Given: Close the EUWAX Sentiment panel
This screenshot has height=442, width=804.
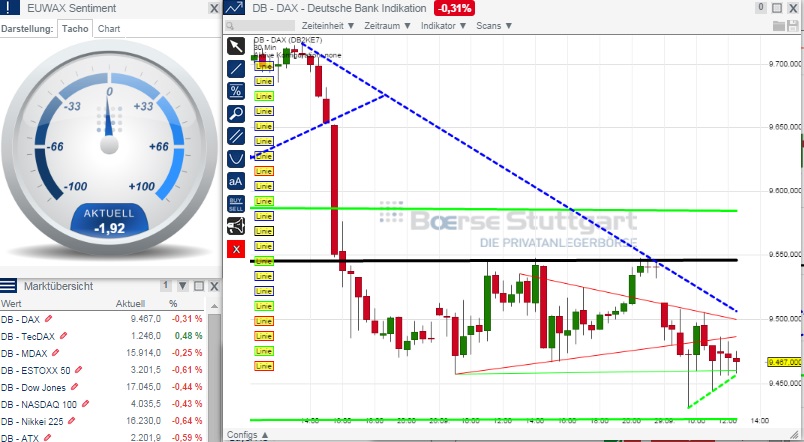Looking at the screenshot, I should [214, 8].
